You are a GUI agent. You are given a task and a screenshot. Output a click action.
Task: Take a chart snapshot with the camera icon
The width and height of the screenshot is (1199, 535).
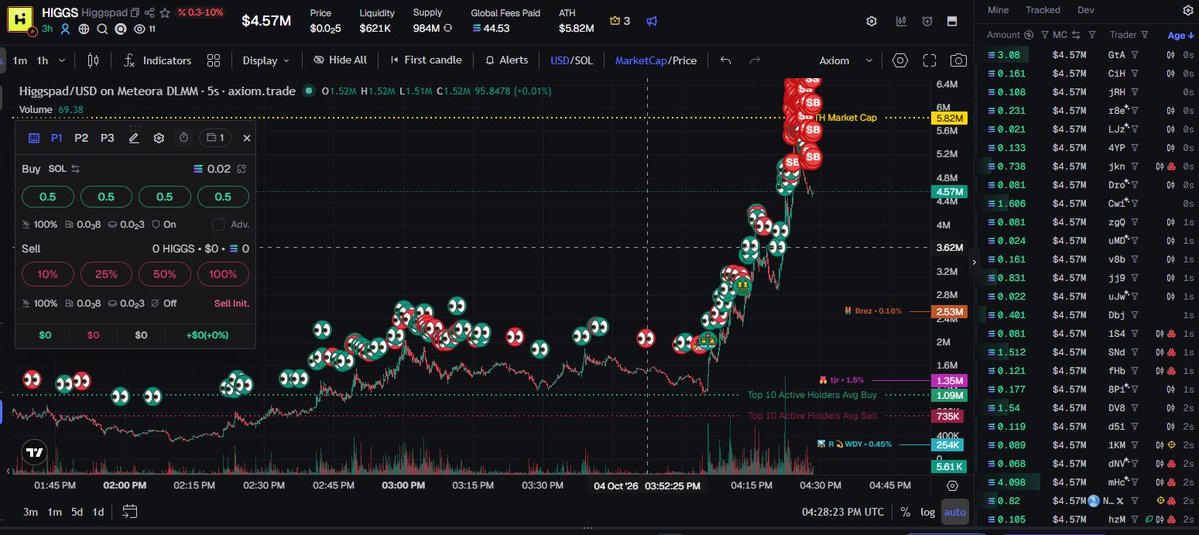957,60
